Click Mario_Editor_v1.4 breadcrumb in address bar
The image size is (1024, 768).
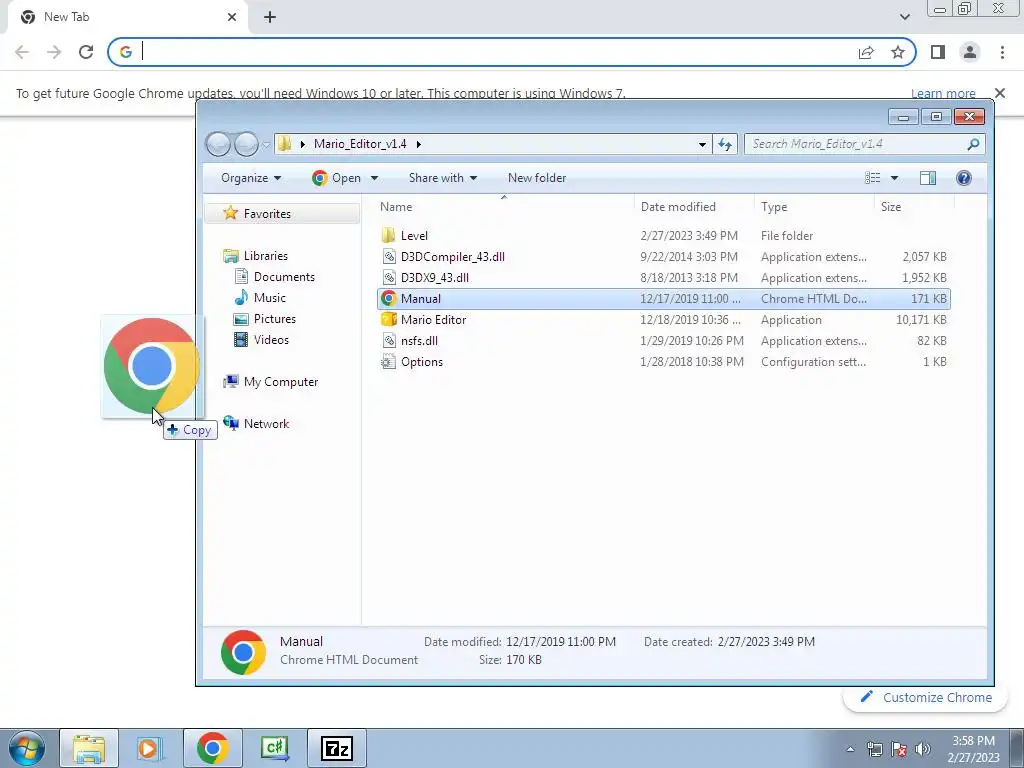pos(360,144)
